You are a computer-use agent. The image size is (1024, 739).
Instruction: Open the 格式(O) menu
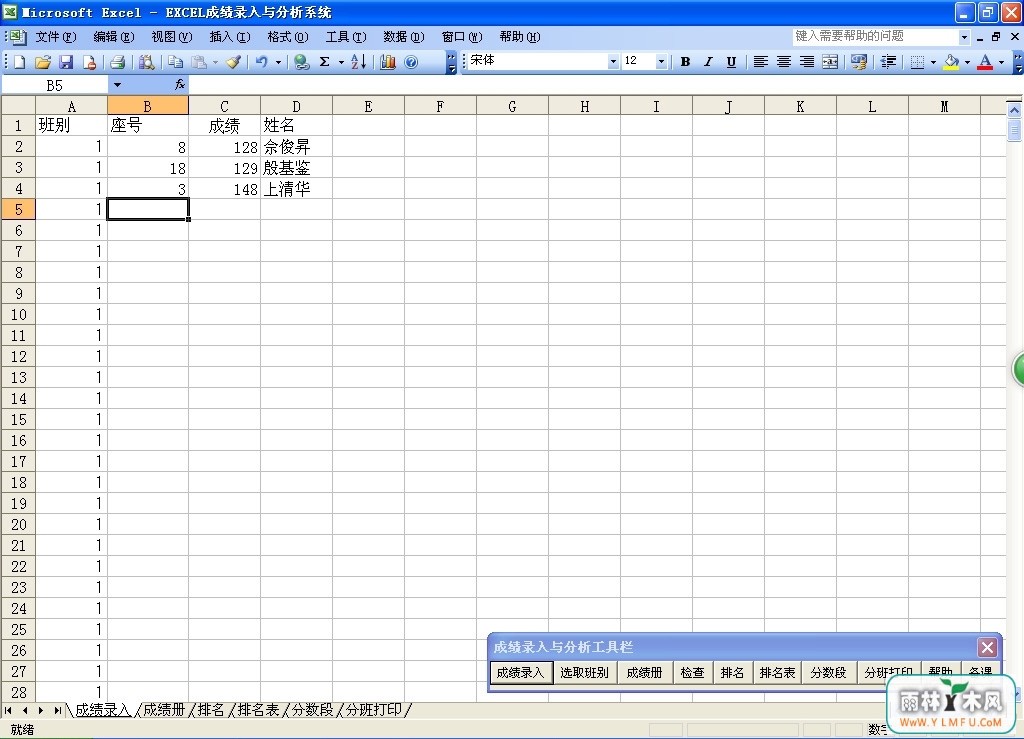click(x=287, y=37)
